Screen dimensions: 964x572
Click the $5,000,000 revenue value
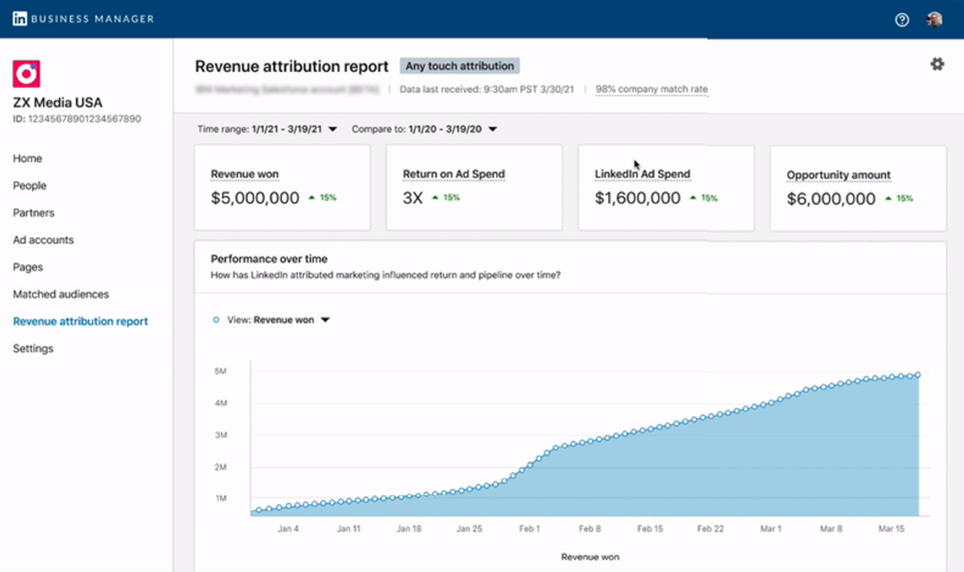(x=255, y=198)
